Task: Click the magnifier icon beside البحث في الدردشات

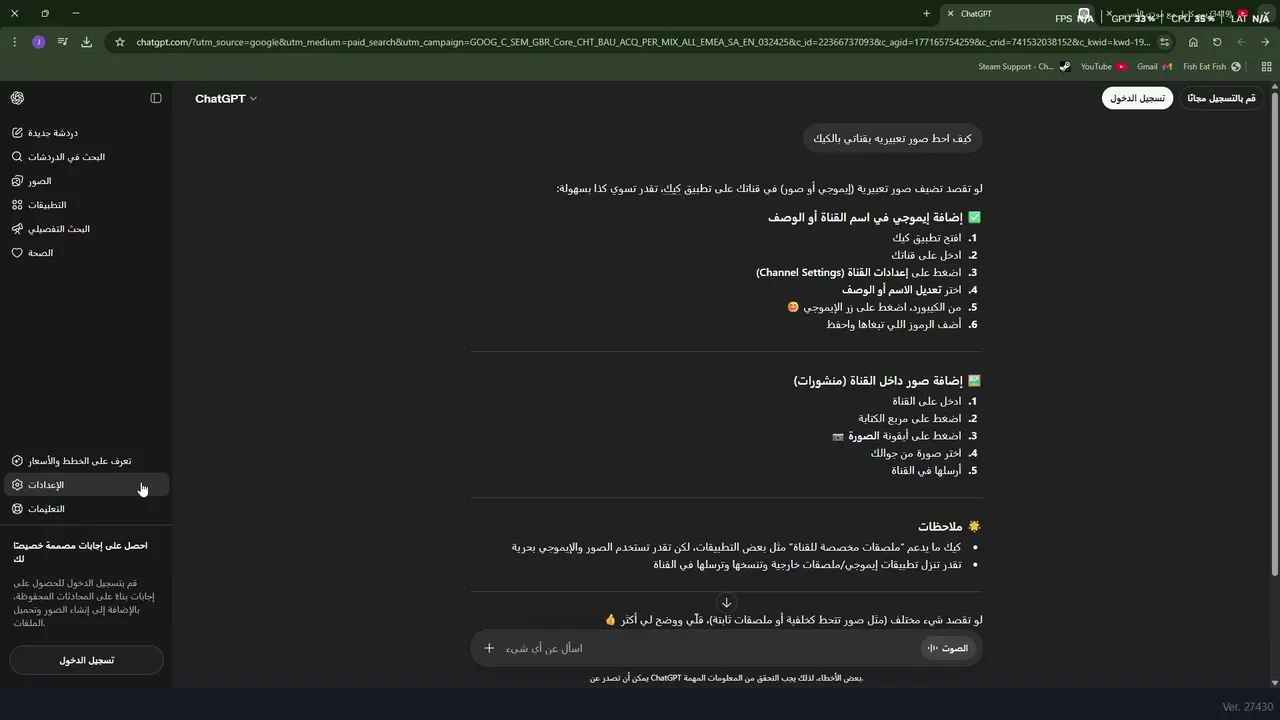Action: tap(17, 157)
